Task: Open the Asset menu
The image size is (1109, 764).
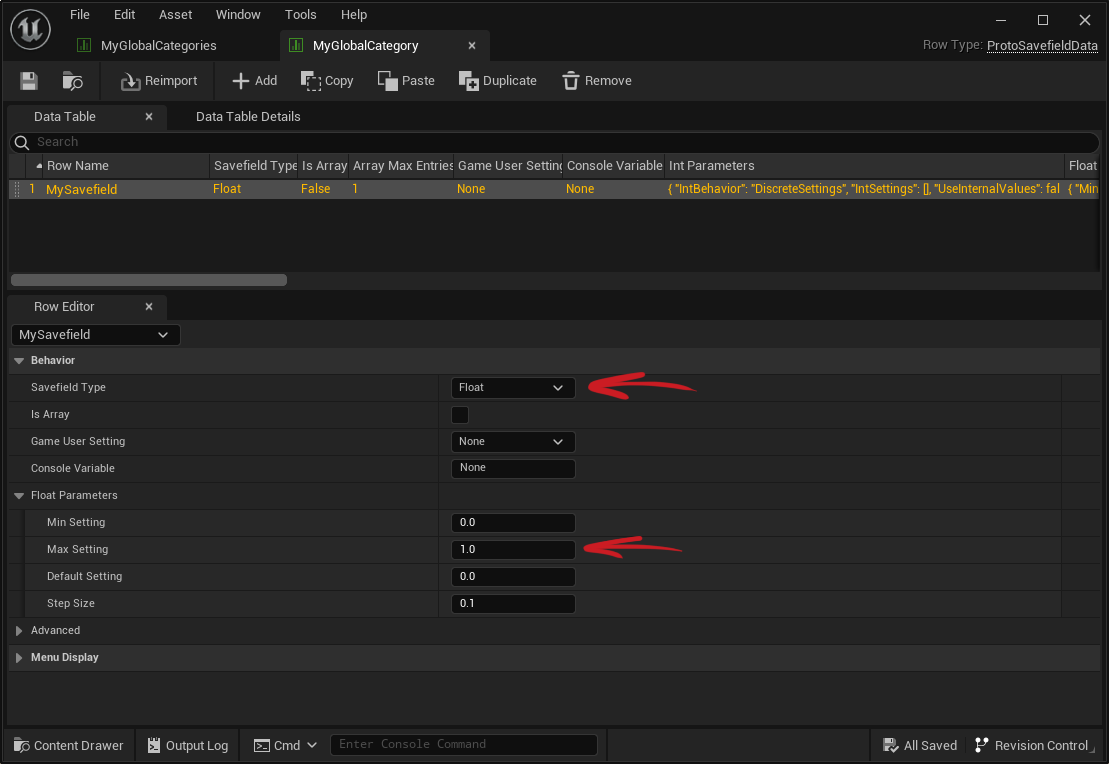Action: click(x=175, y=15)
